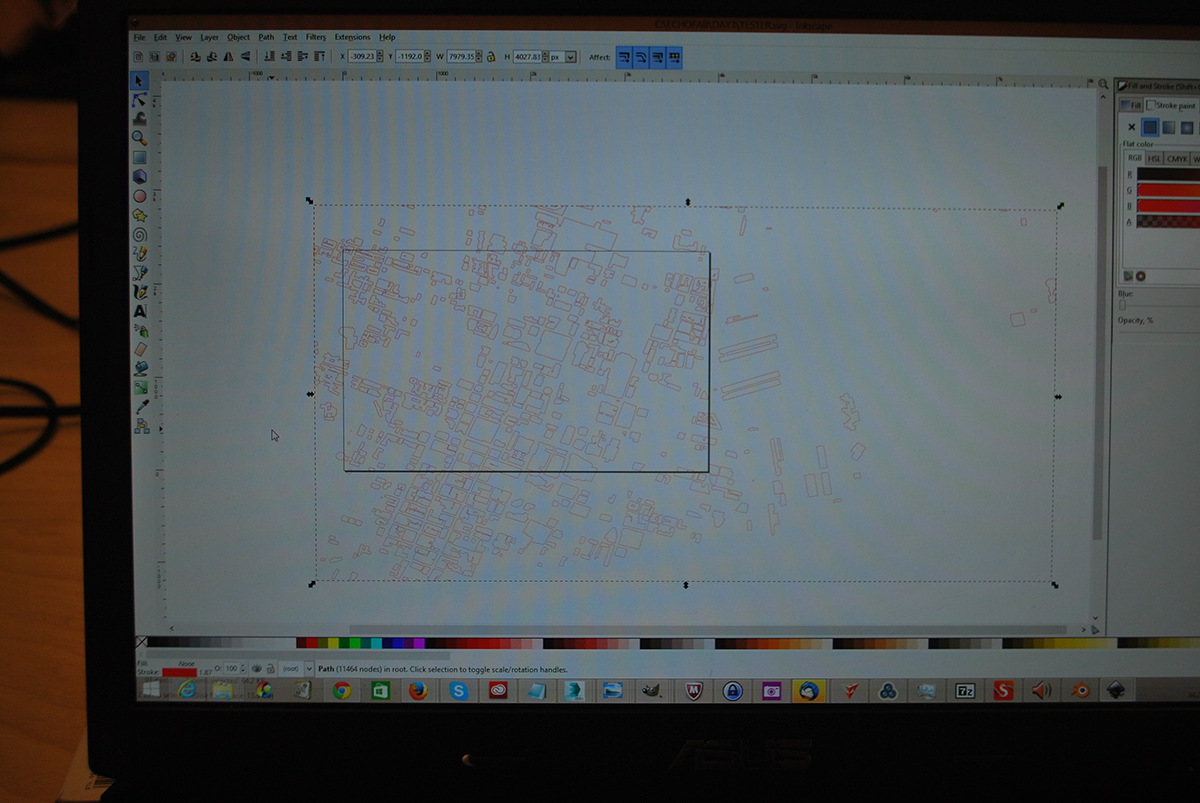
Task: Toggle Affect stroke width scaling button
Action: coord(625,57)
